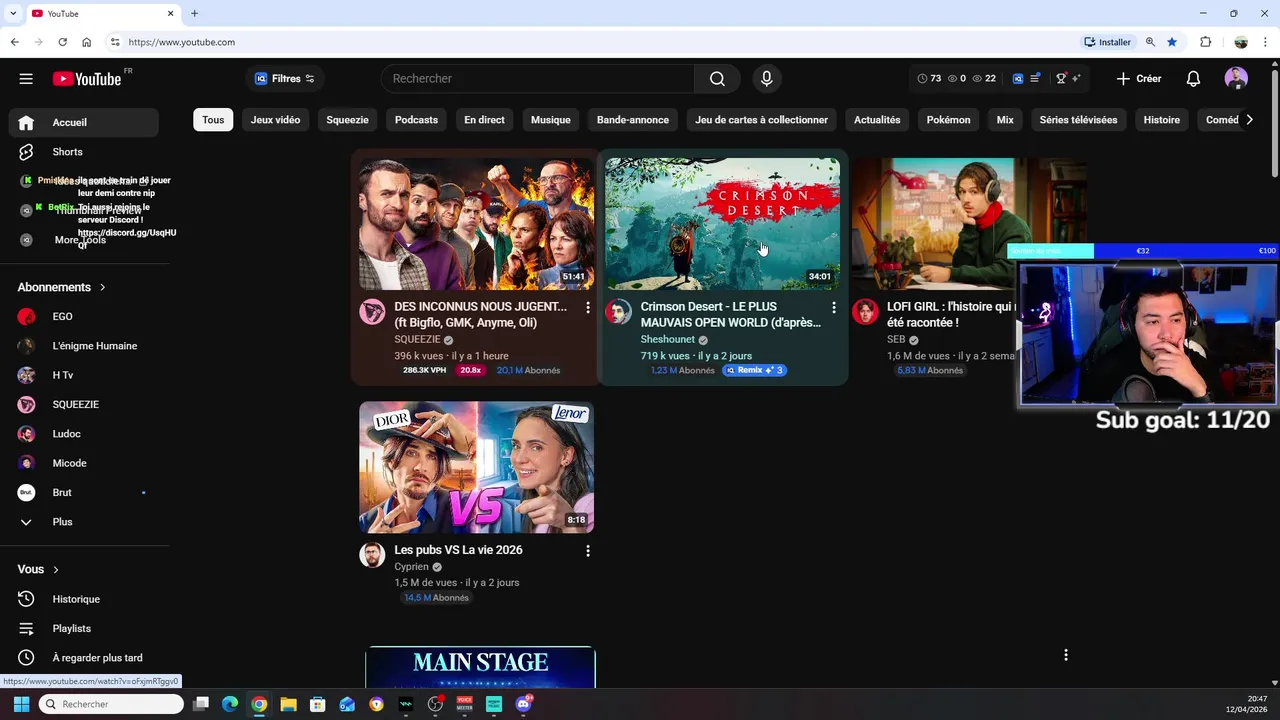This screenshot has width=1280, height=720.
Task: Open SQUEEZIE channel avatar under first video
Action: point(372,311)
